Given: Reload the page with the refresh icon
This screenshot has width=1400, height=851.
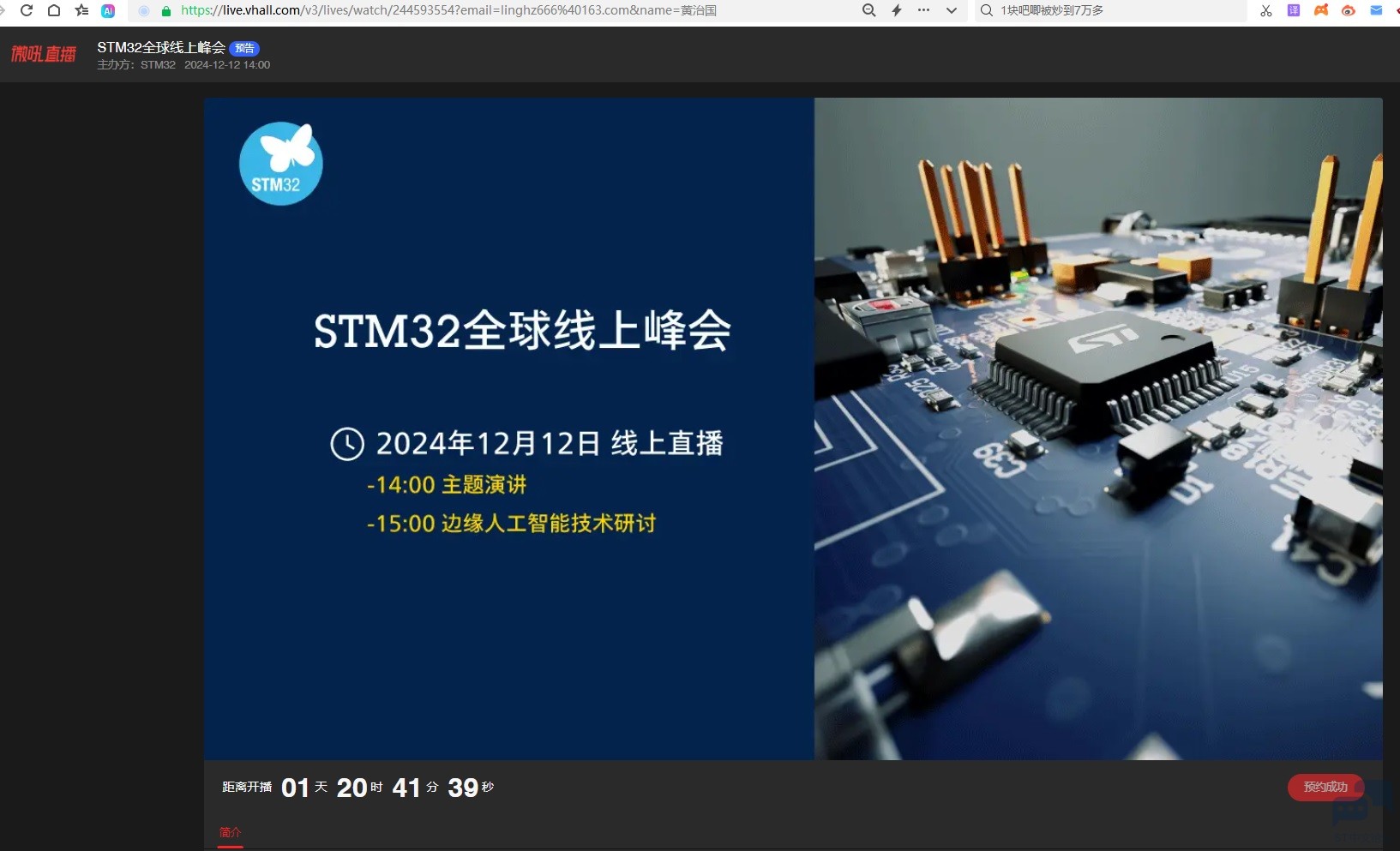Looking at the screenshot, I should (27, 10).
